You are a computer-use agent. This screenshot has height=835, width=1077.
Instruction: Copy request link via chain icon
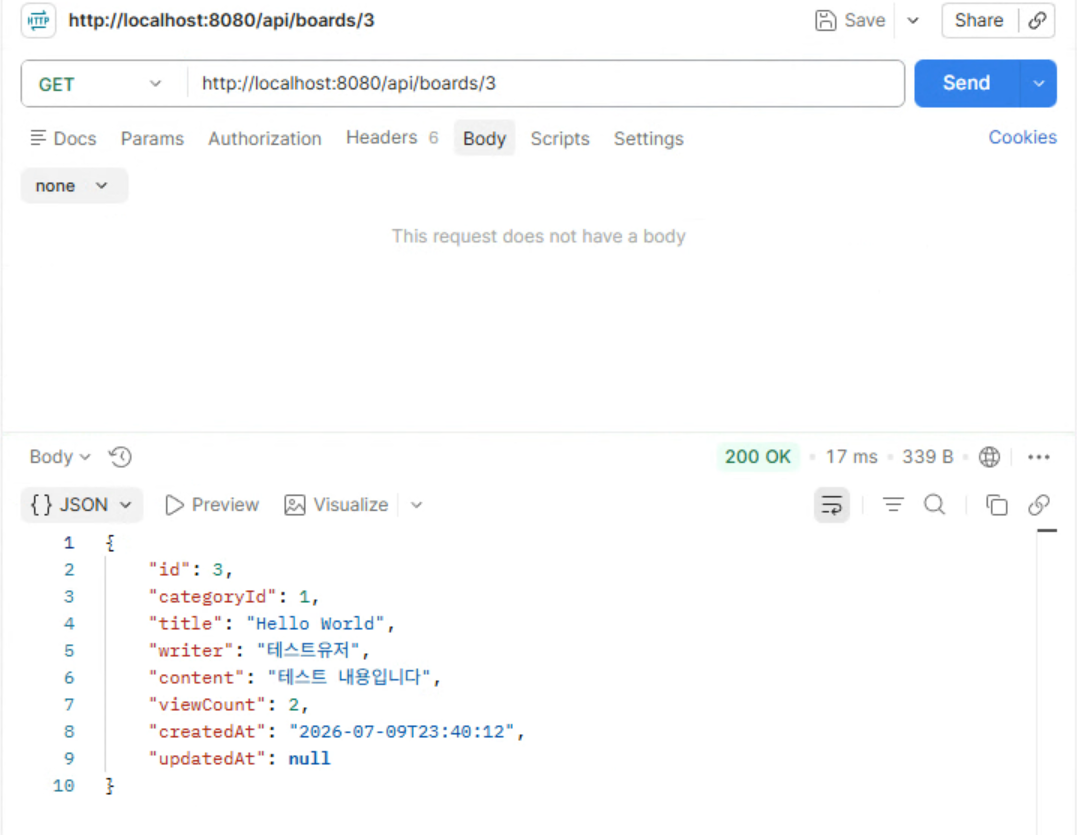click(1037, 21)
